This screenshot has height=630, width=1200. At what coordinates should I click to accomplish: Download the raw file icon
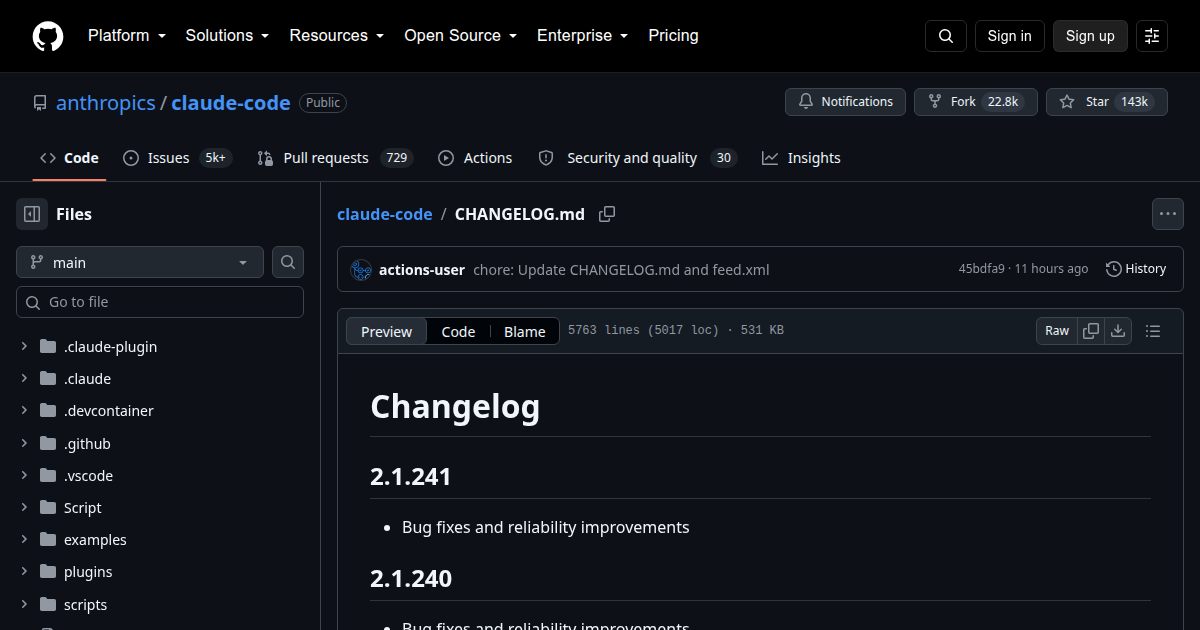pyautogui.click(x=1118, y=331)
